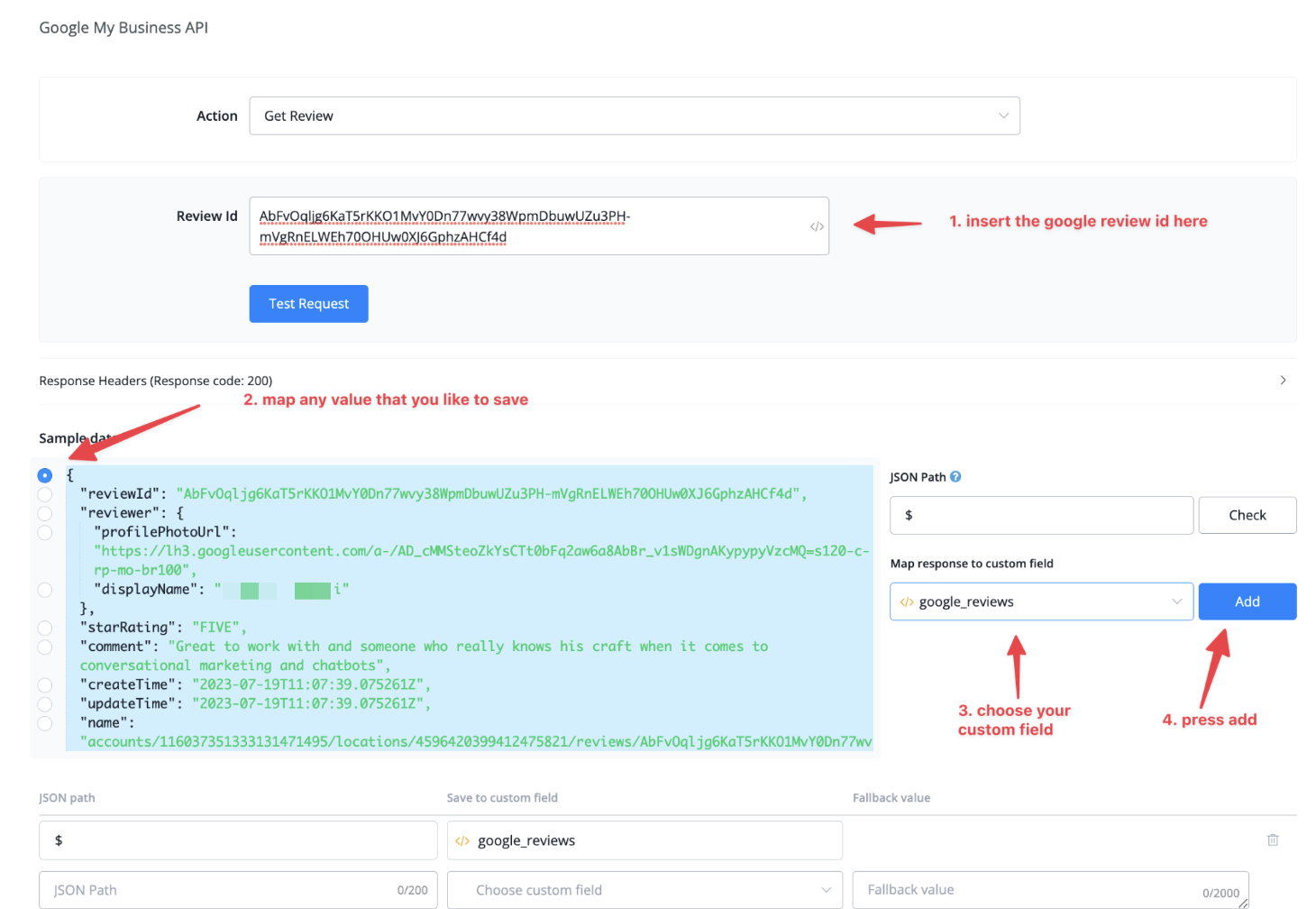Select the createTime radio button

(x=45, y=685)
